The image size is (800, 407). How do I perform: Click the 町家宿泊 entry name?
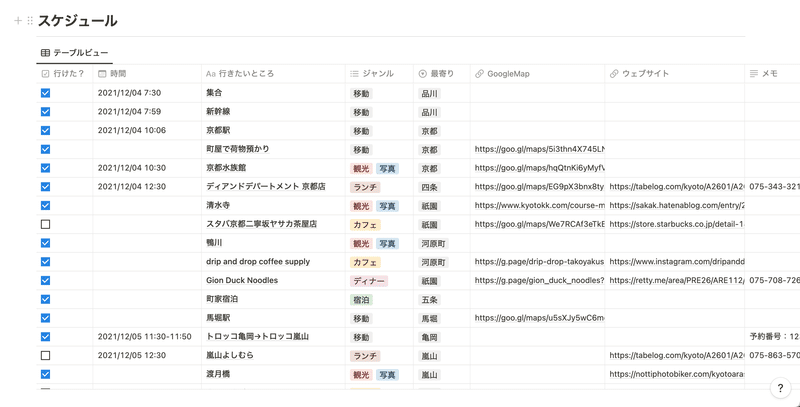tap(221, 299)
